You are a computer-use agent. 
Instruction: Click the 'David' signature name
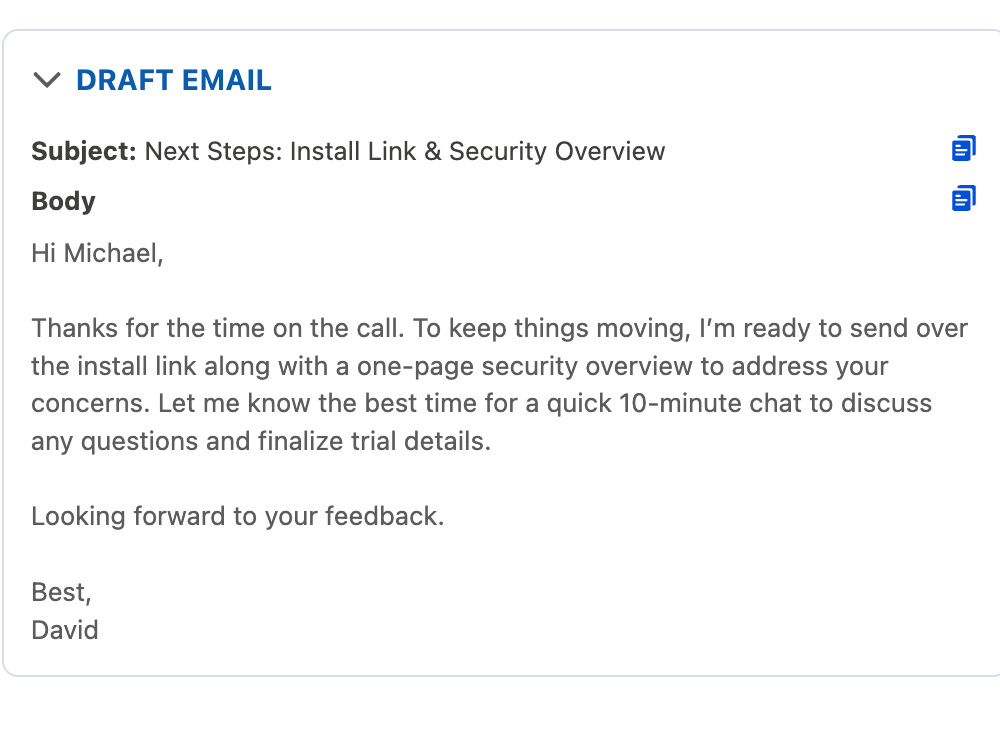tap(65, 630)
